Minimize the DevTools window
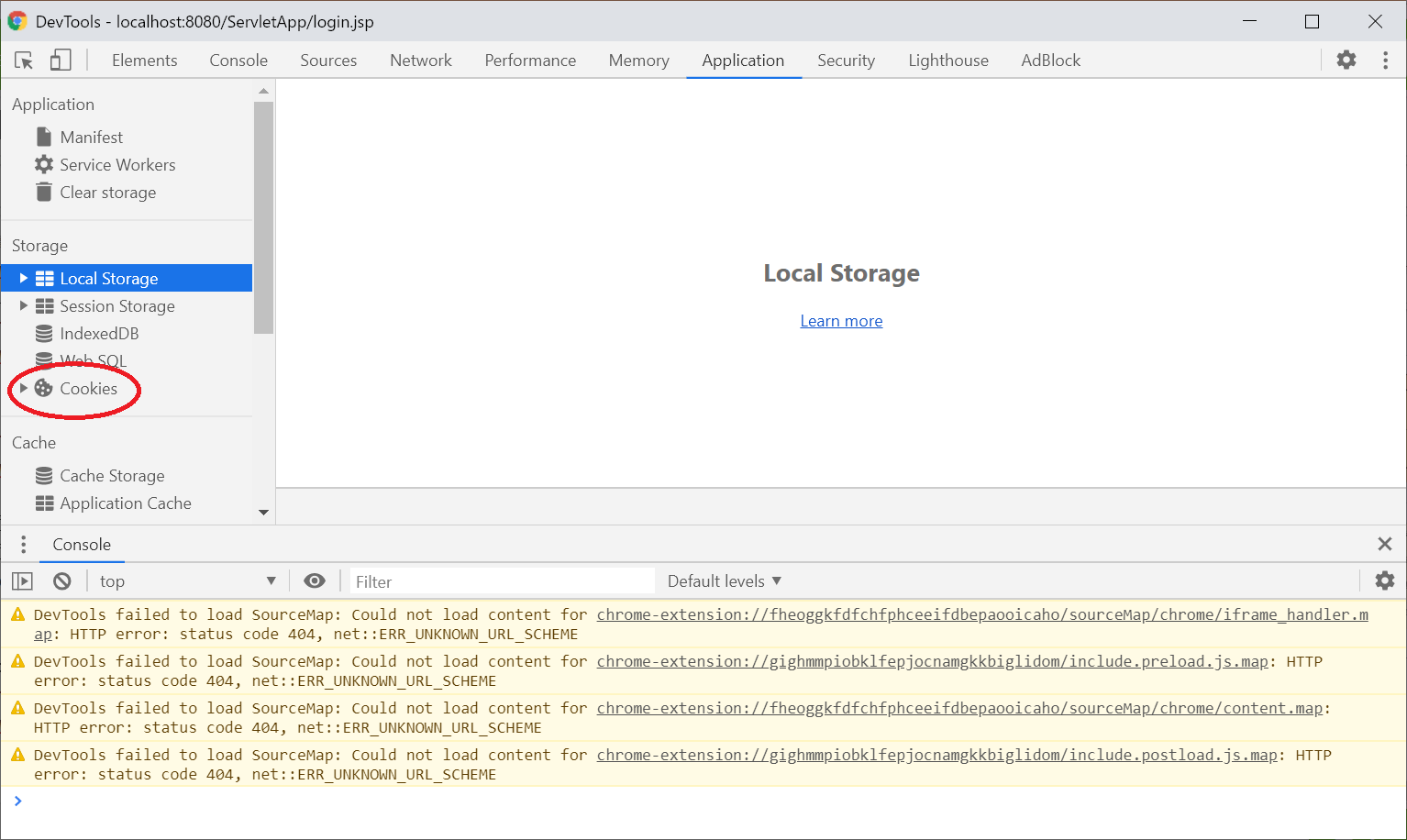This screenshot has width=1407, height=840. coord(1249,21)
